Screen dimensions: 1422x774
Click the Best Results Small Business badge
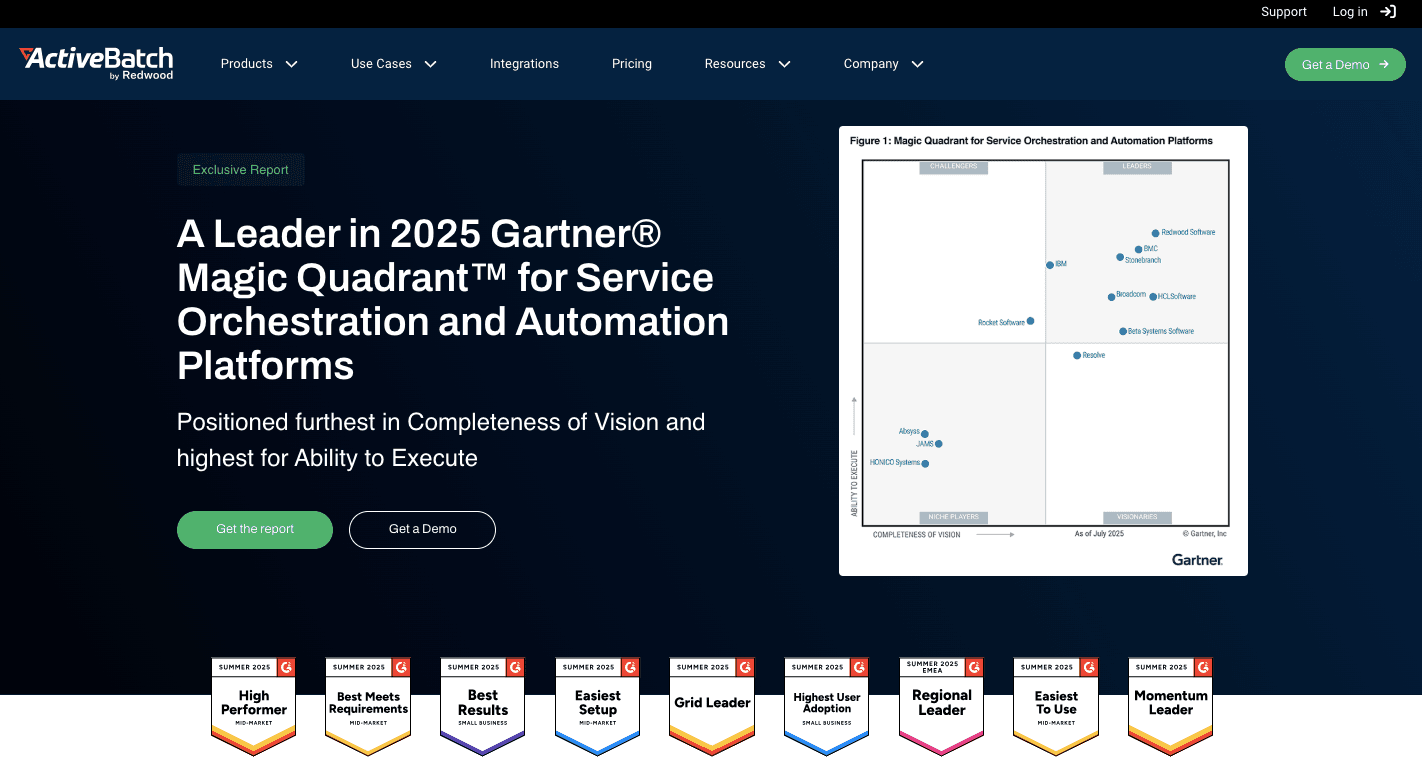tap(483, 704)
